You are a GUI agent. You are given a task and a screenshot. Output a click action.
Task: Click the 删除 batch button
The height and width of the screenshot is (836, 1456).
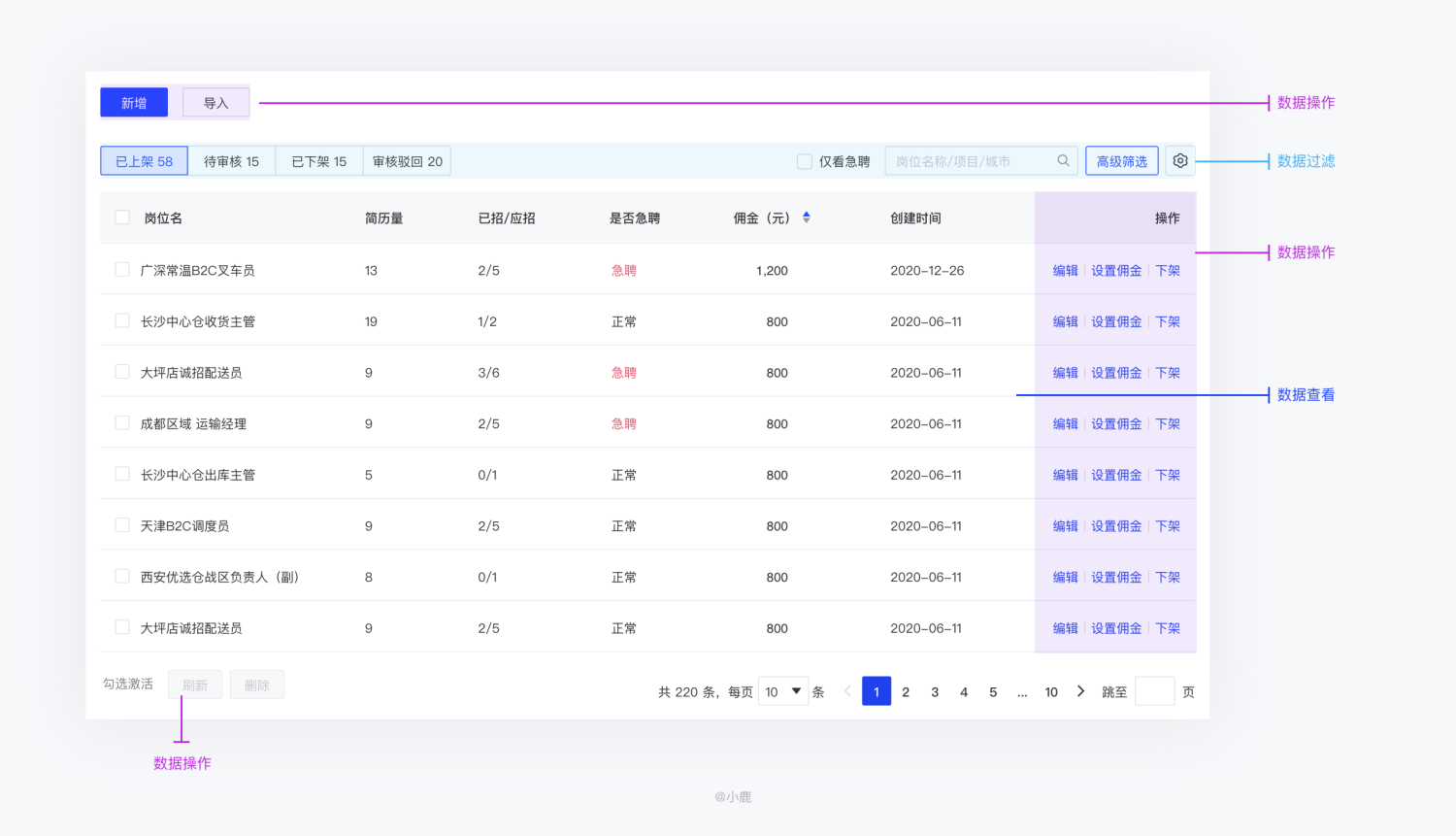click(257, 685)
